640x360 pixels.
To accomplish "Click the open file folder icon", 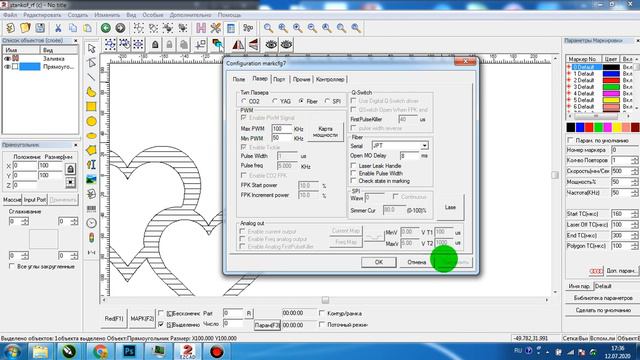I will pos(25,28).
